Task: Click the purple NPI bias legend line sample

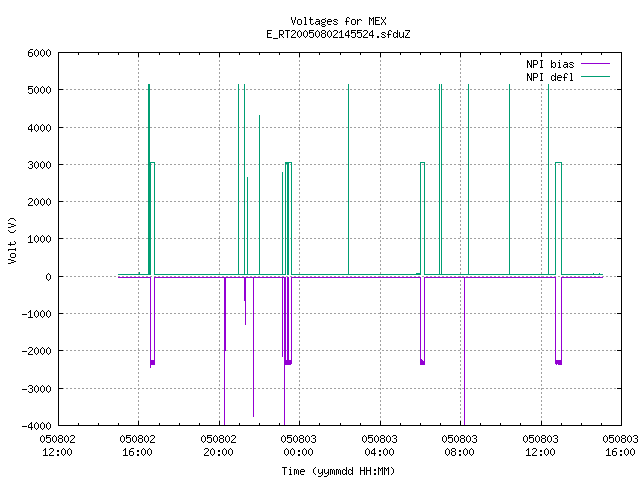Action: pyautogui.click(x=596, y=64)
